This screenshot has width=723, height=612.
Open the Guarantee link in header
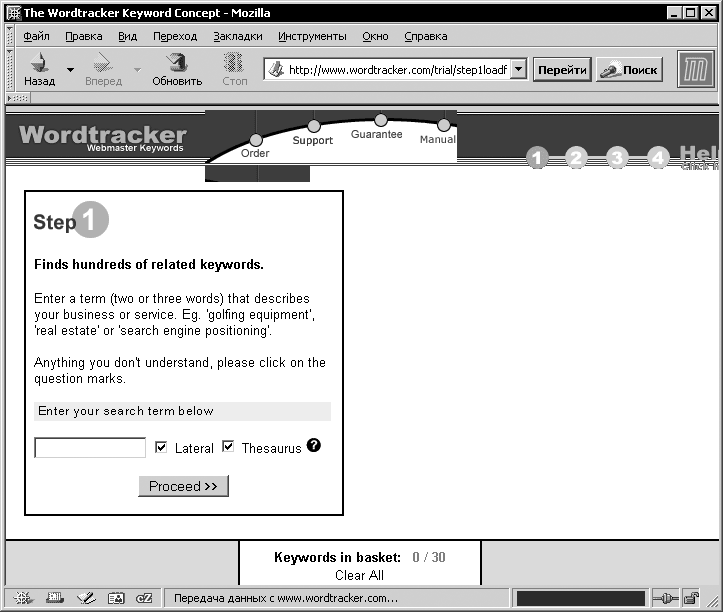pyautogui.click(x=376, y=134)
